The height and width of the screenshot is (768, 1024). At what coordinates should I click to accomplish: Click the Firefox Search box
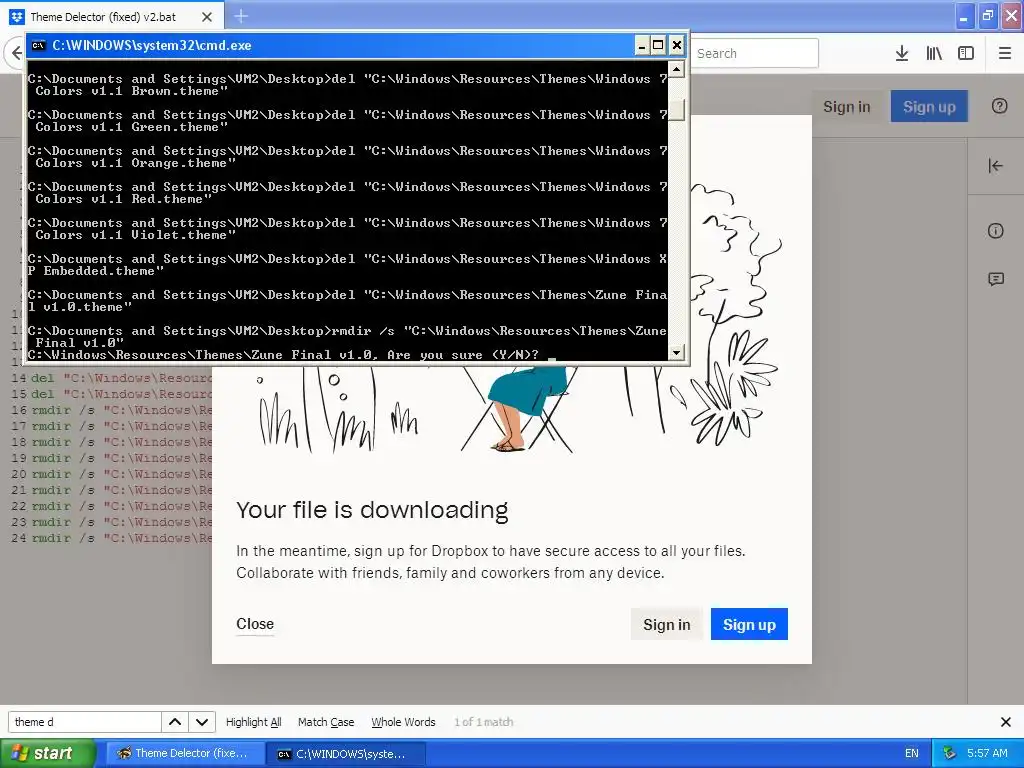(754, 53)
